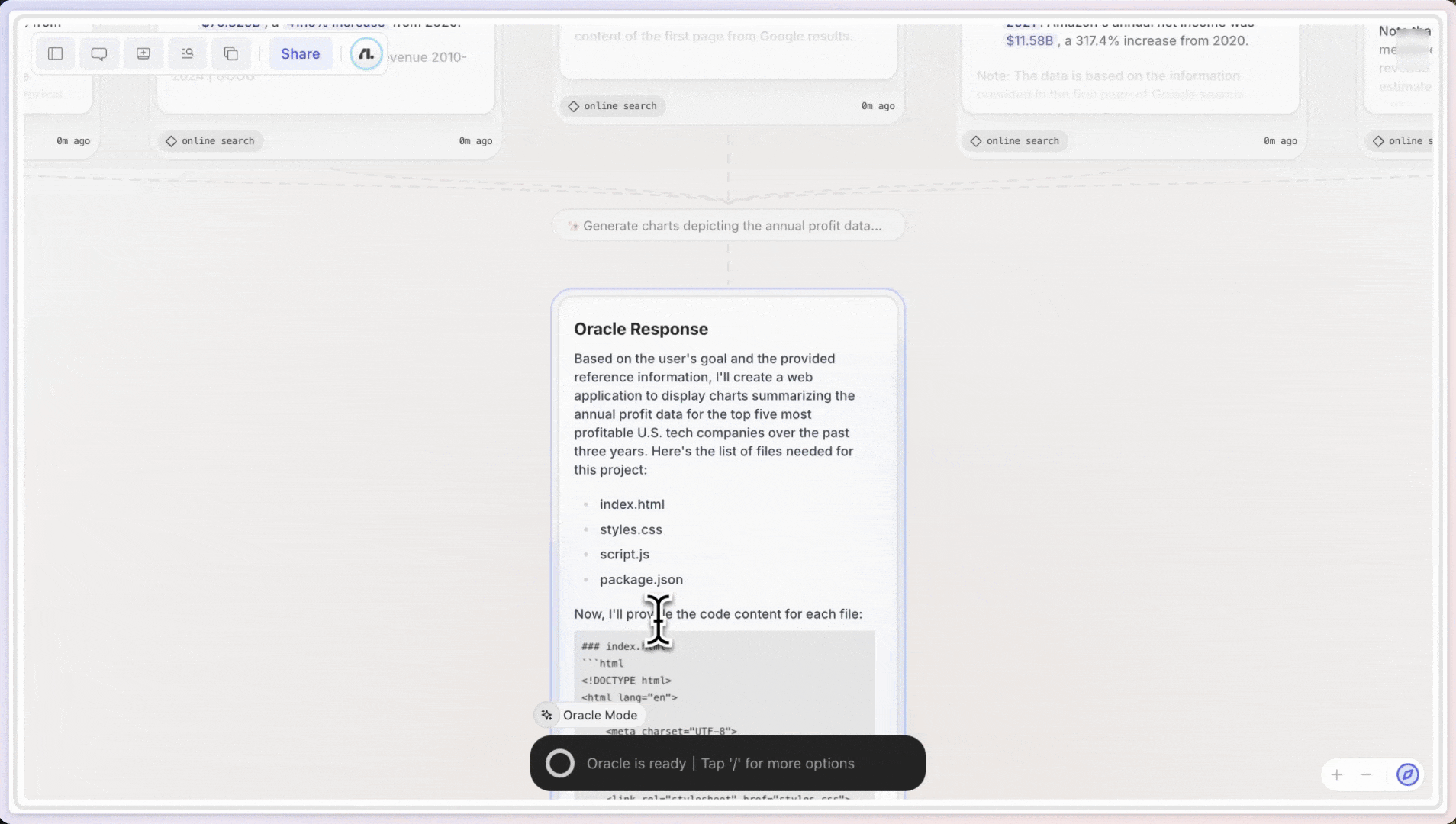Click the 'script.js' list item

coord(624,555)
